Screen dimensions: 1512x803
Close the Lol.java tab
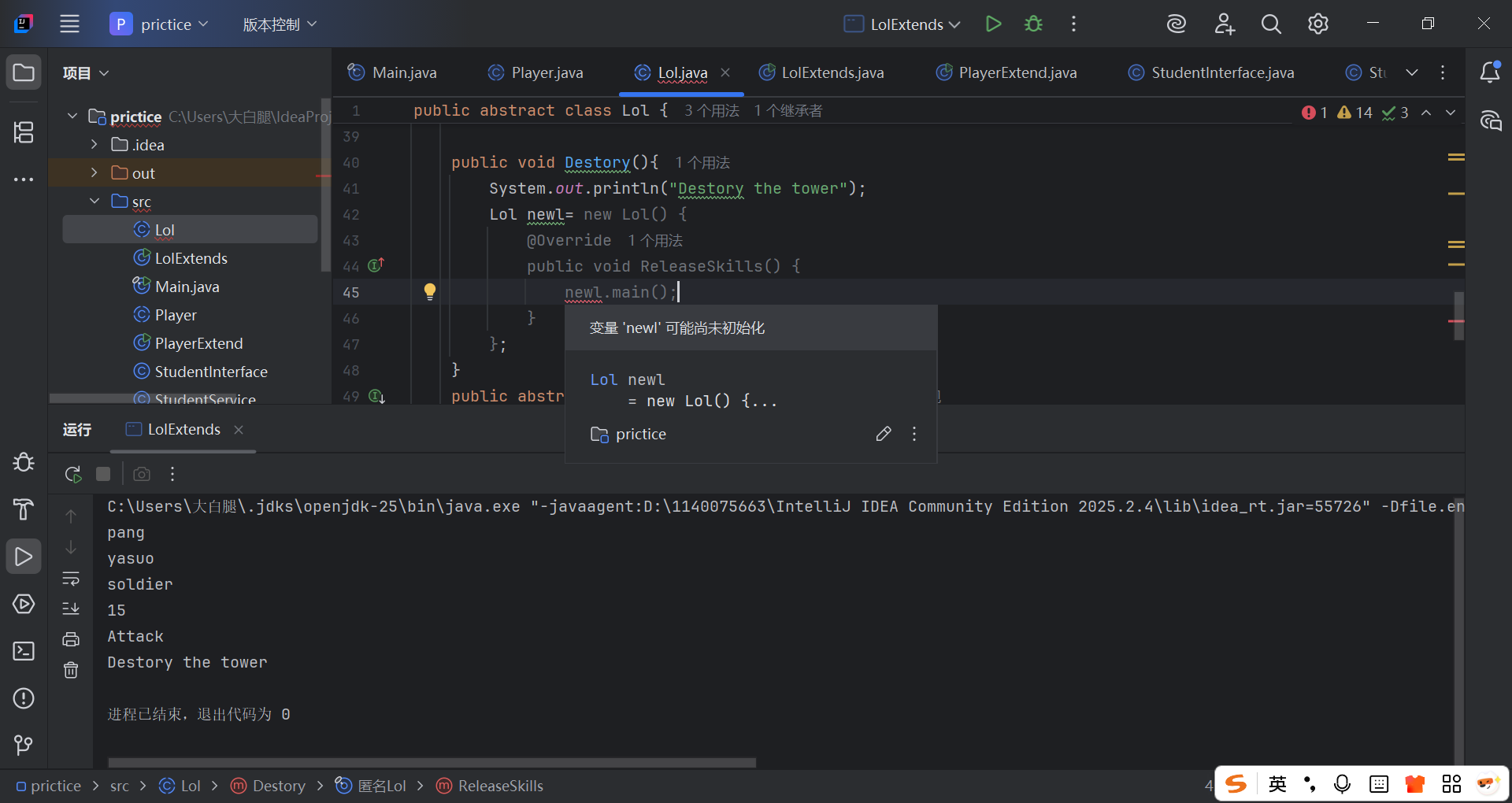pyautogui.click(x=725, y=72)
